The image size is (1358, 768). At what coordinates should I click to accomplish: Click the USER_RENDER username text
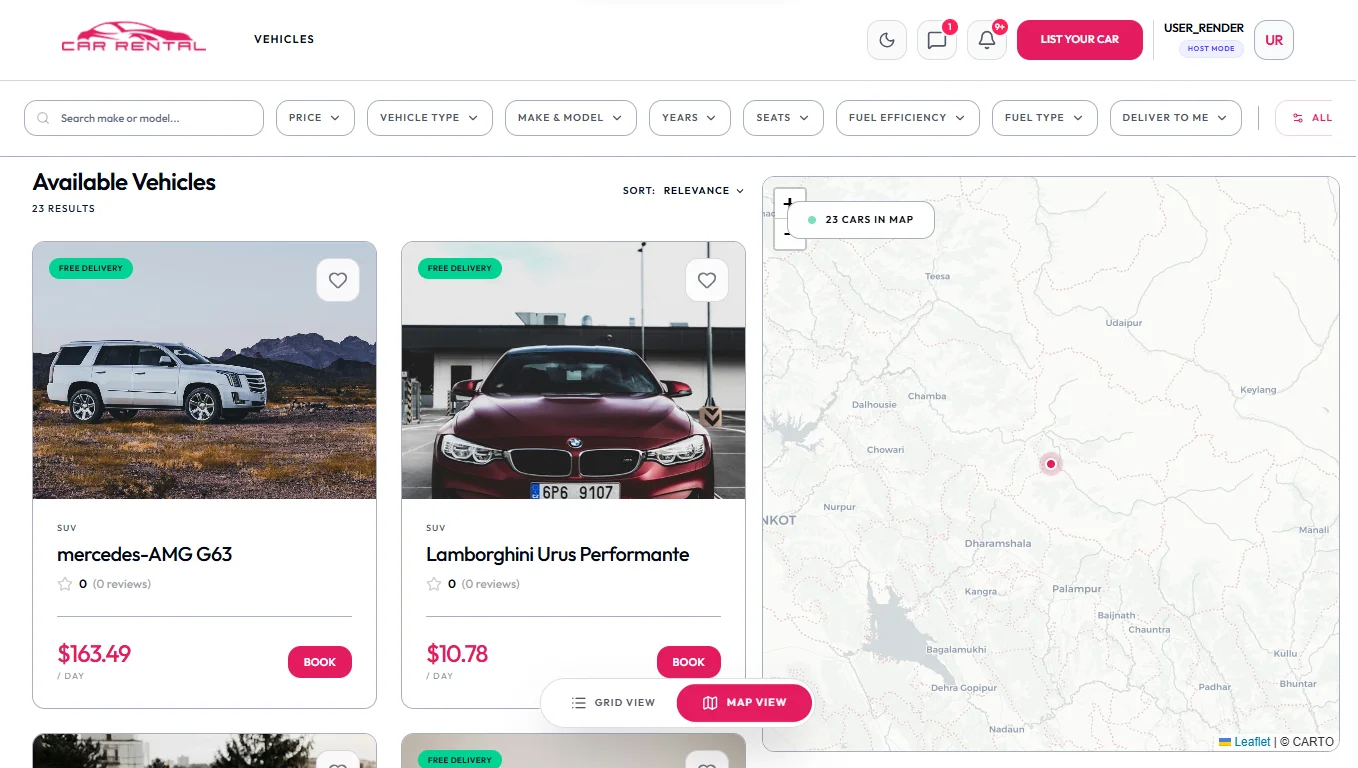pyautogui.click(x=1204, y=28)
